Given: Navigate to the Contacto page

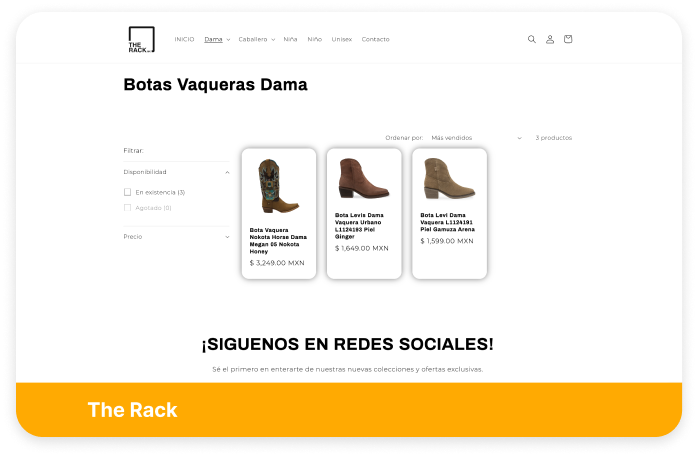Looking at the screenshot, I should coord(375,39).
